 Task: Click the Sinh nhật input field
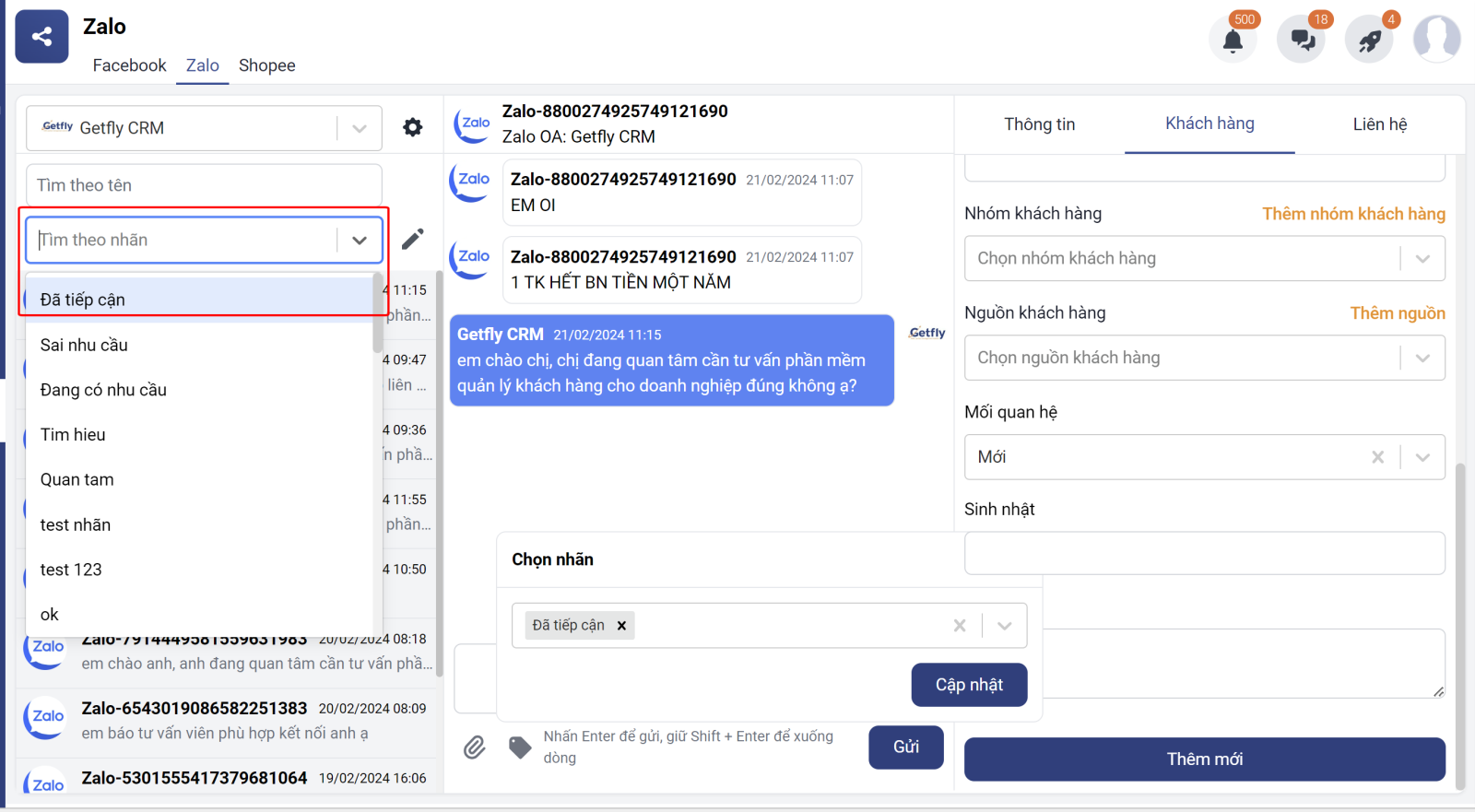pos(1204,553)
